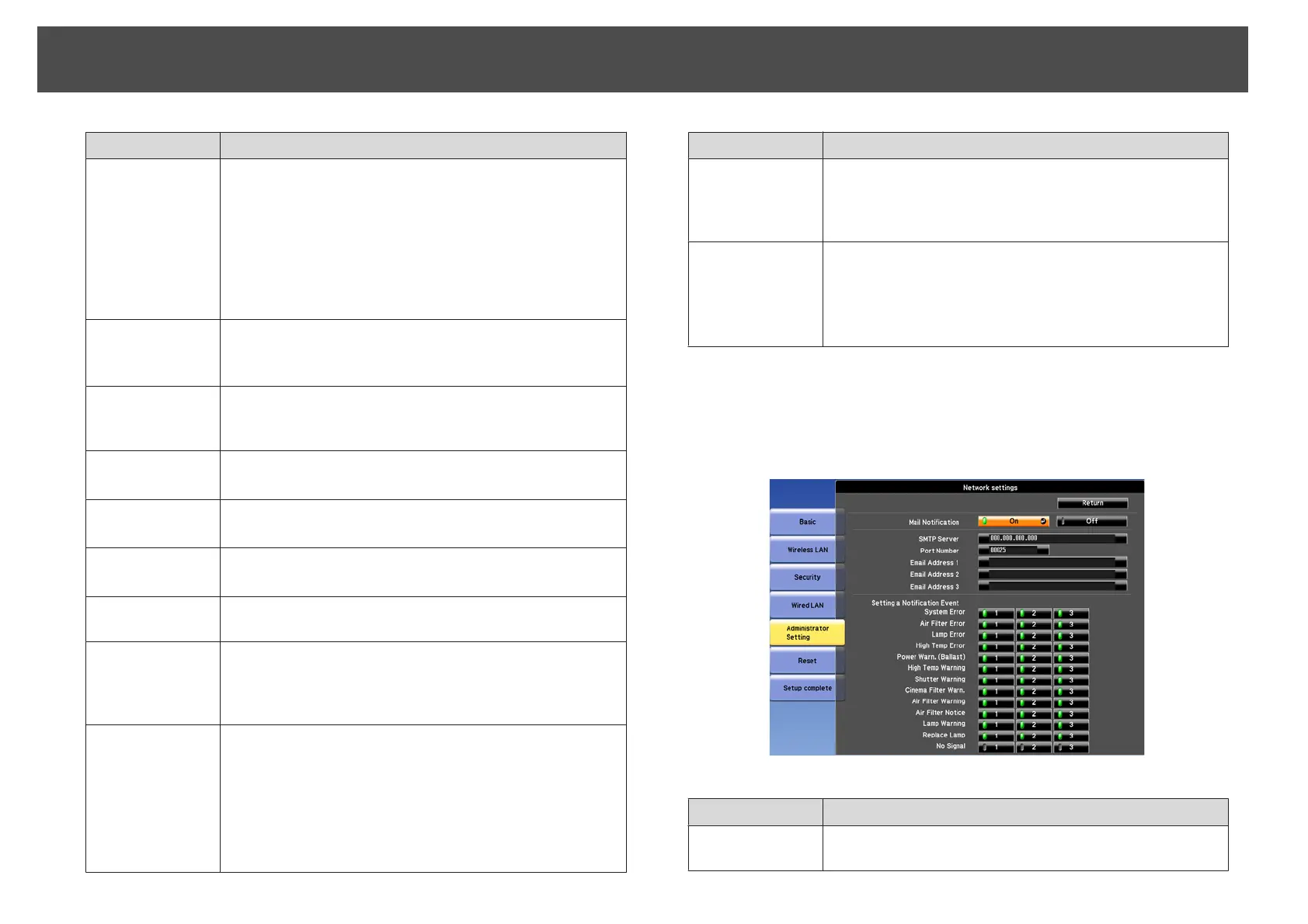Go to the Wired LAN tab
1308x924 pixels.
(807, 605)
